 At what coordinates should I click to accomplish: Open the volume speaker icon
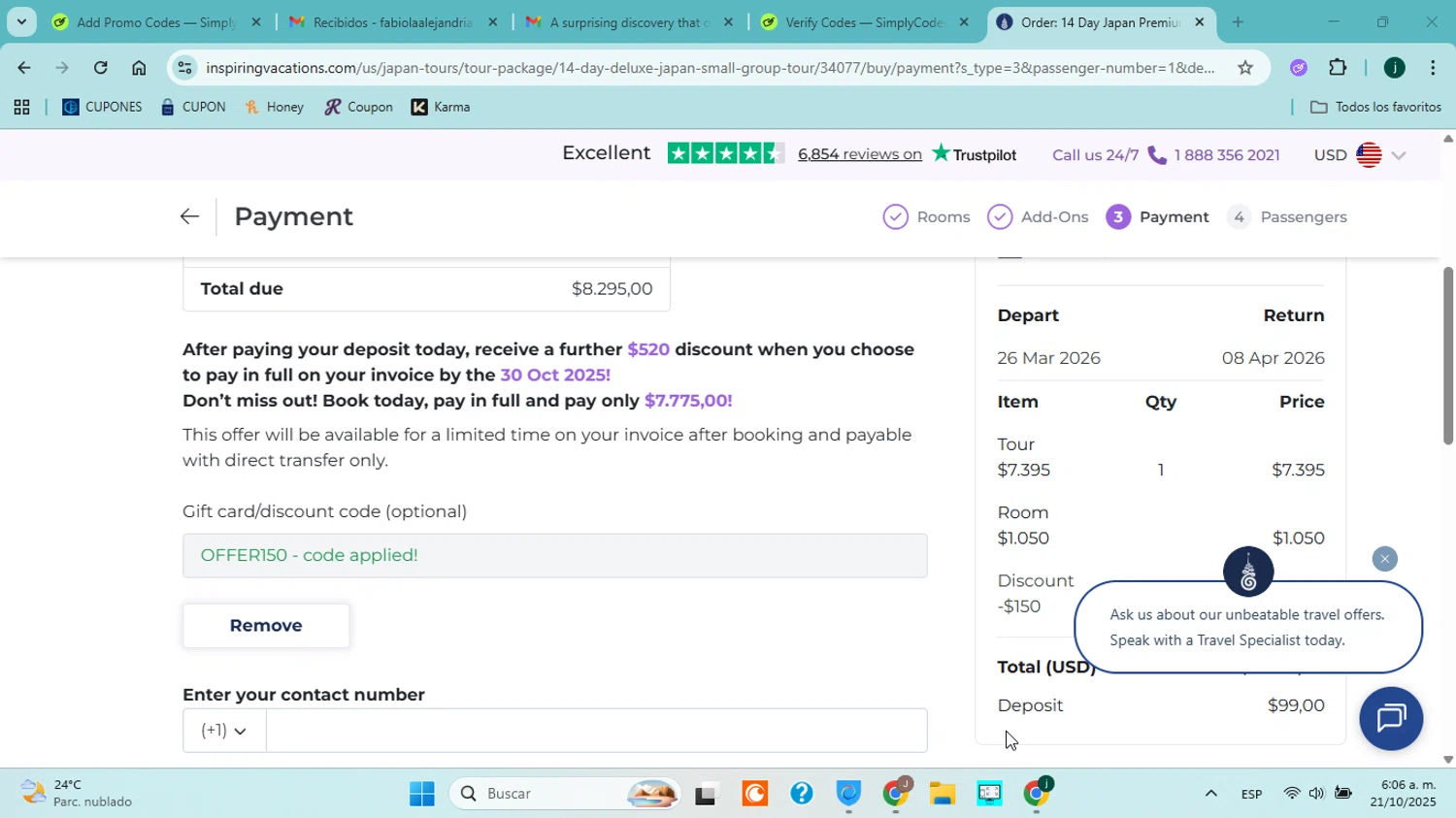point(1316,794)
